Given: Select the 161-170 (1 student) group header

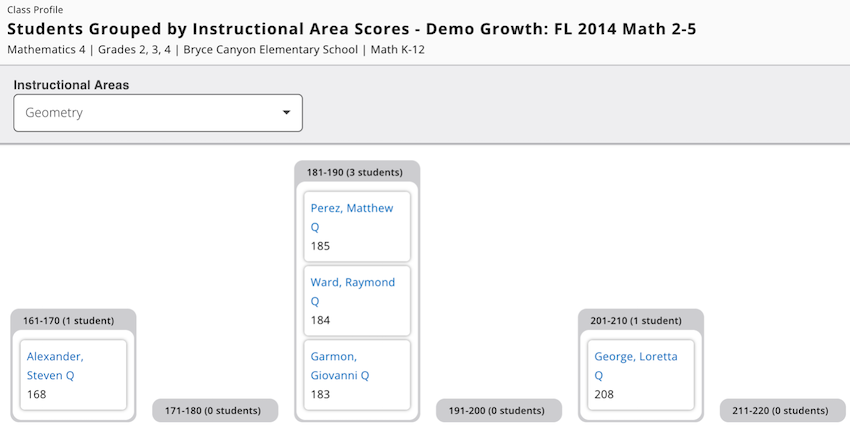Looking at the screenshot, I should 68,320.
